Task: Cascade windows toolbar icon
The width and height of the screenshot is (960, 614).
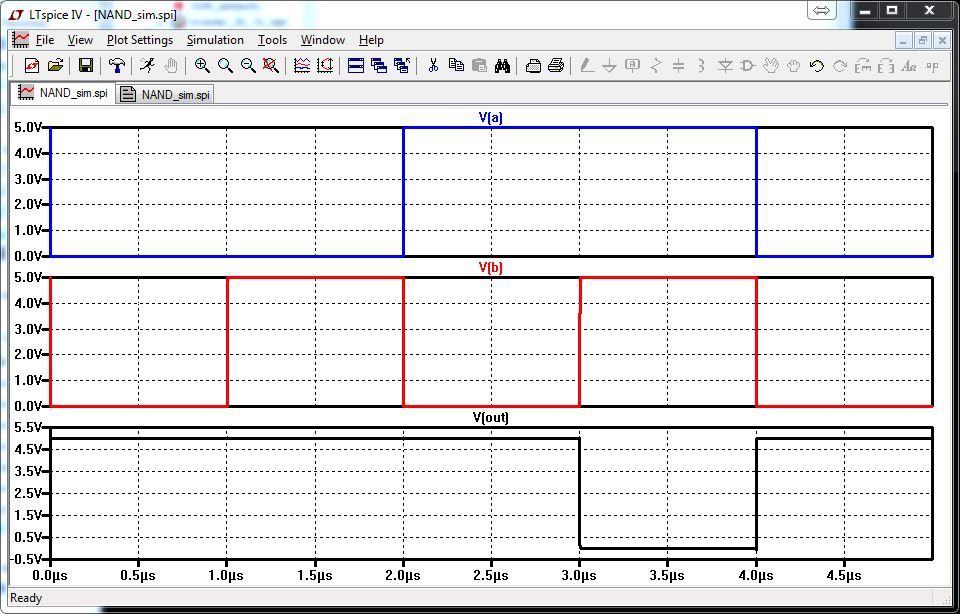Action: (379, 66)
